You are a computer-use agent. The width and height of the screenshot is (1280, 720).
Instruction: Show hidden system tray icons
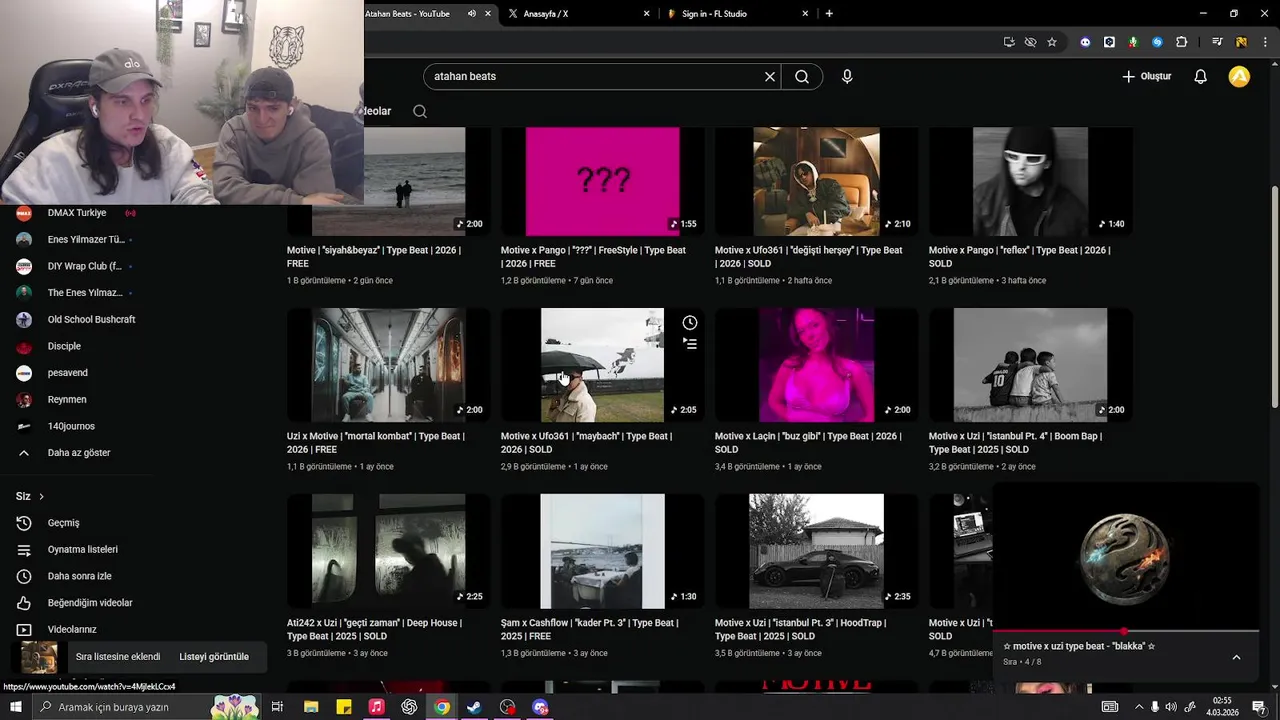[1138, 707]
